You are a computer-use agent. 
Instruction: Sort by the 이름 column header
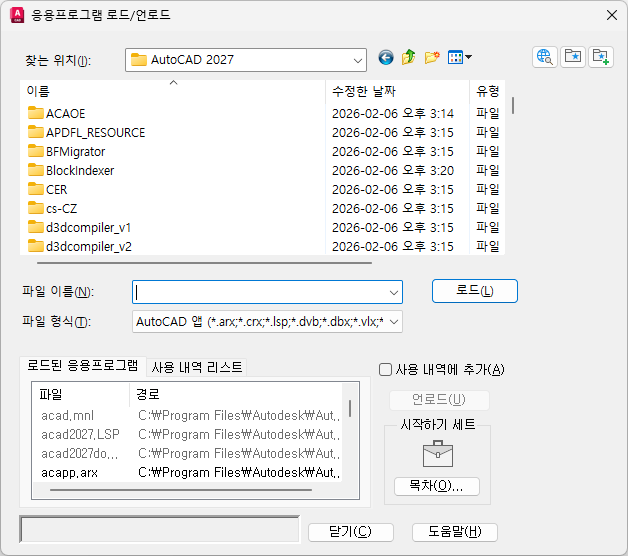click(x=173, y=91)
